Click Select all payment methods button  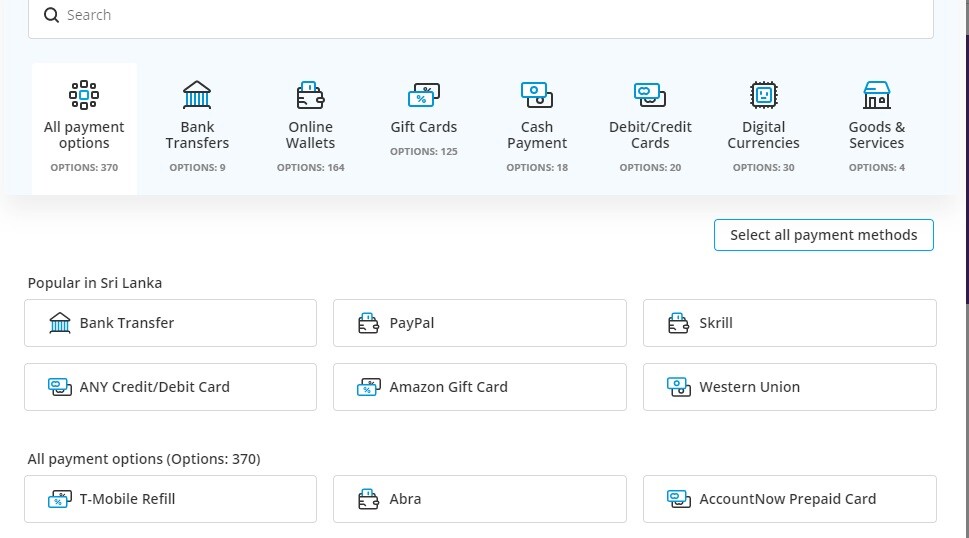pyautogui.click(x=824, y=235)
